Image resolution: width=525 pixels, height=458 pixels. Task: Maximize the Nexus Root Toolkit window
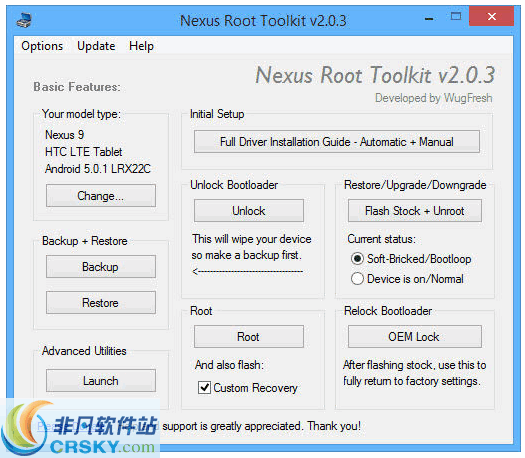[456, 16]
